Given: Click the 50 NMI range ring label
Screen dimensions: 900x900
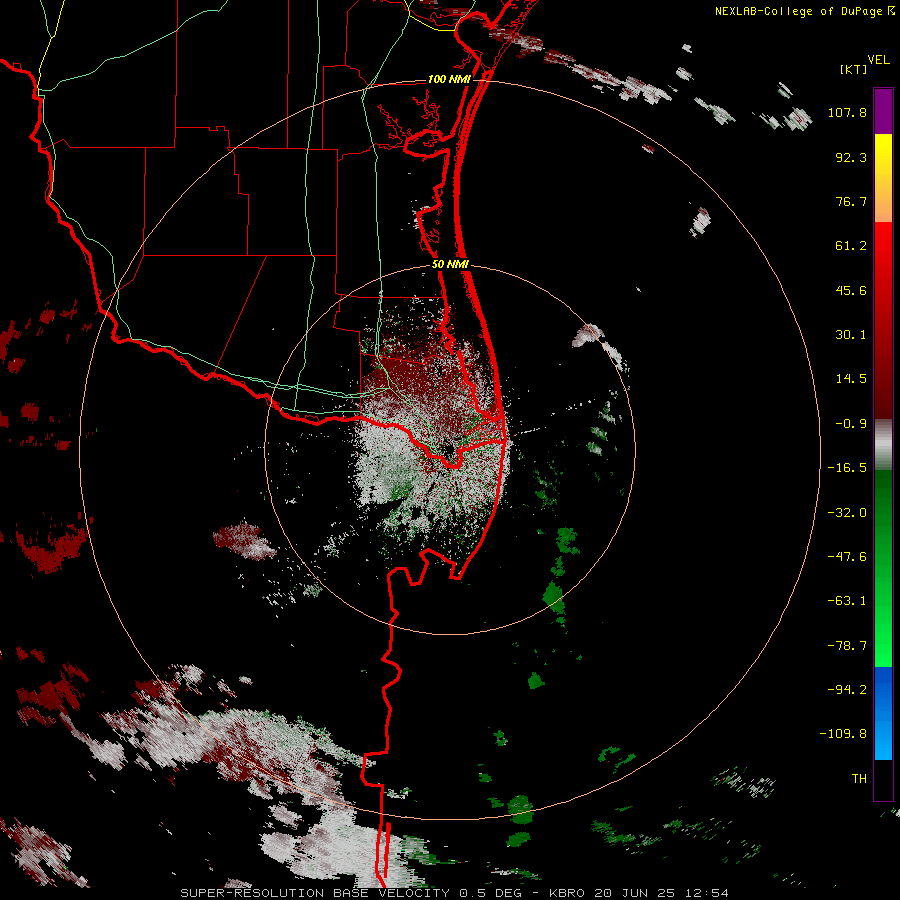Looking at the screenshot, I should pyautogui.click(x=450, y=265).
